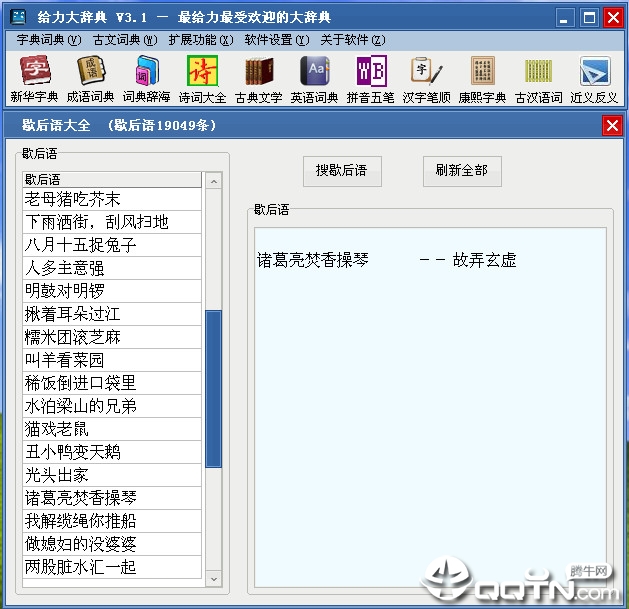This screenshot has height=609, width=629.
Task: Launch the 词典辞海 toolbar icon
Action: (146, 79)
